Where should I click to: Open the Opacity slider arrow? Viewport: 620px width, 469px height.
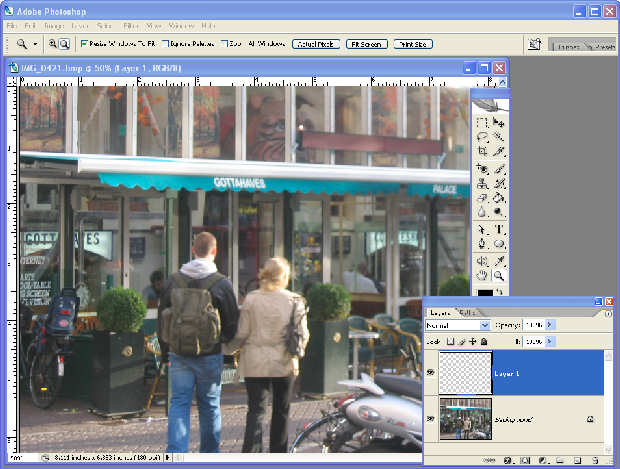[x=550, y=325]
